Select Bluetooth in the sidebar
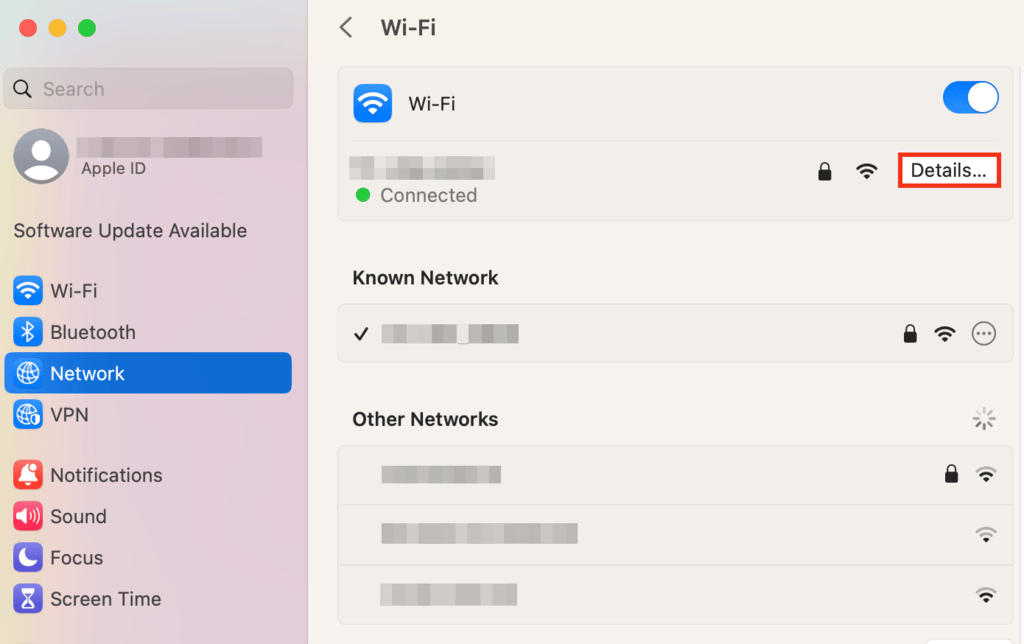The height and width of the screenshot is (644, 1024). click(92, 332)
